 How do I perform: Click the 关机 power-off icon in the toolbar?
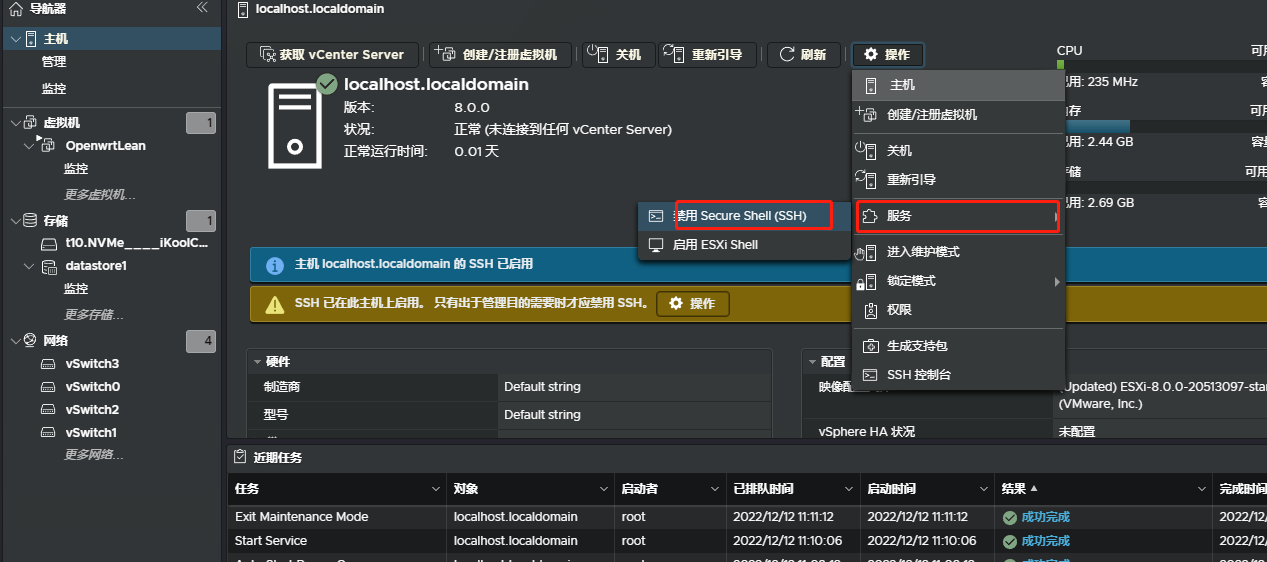(598, 55)
